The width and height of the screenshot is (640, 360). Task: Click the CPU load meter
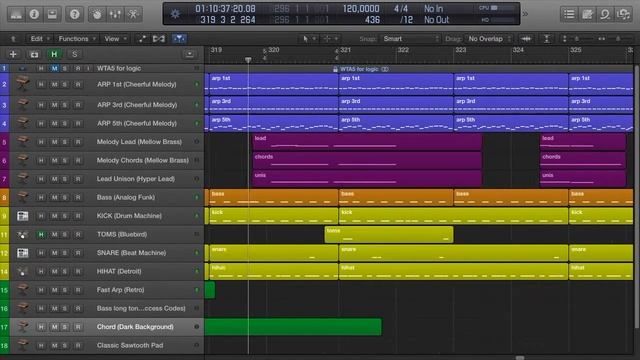pos(496,8)
